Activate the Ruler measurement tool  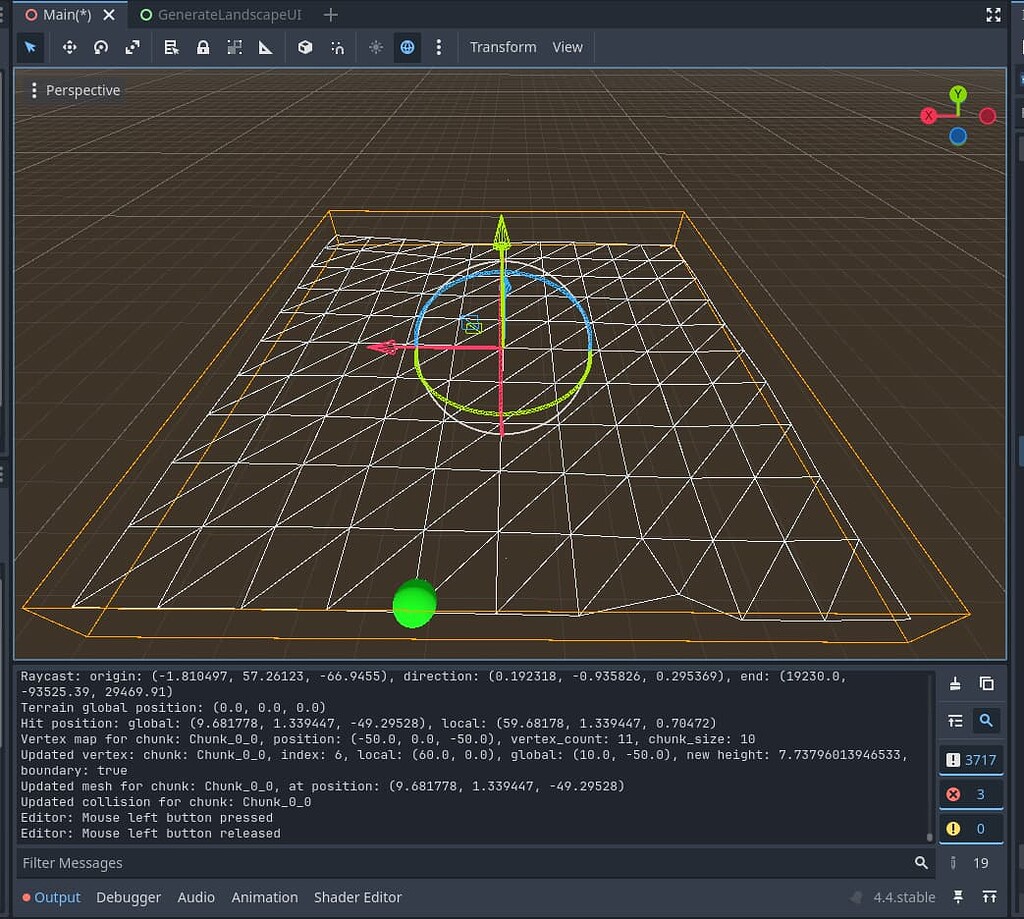click(265, 47)
